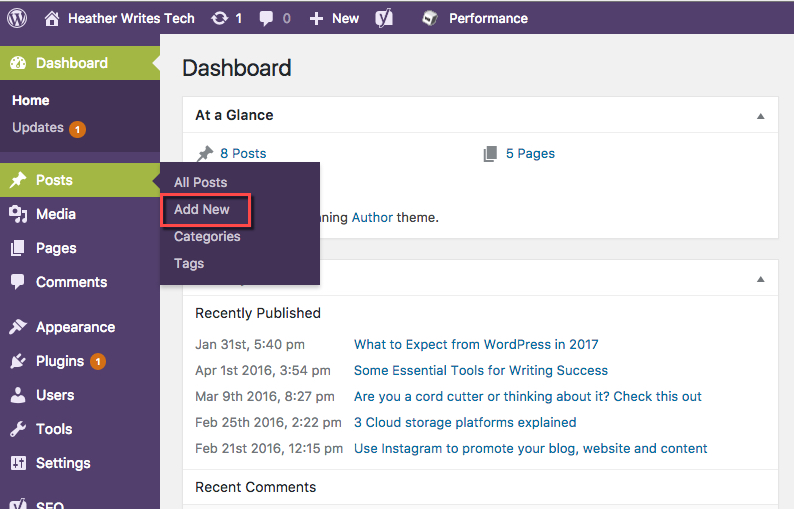The height and width of the screenshot is (509, 794).
Task: Open Some Essential Tools for Writing Success
Action: [x=481, y=371]
